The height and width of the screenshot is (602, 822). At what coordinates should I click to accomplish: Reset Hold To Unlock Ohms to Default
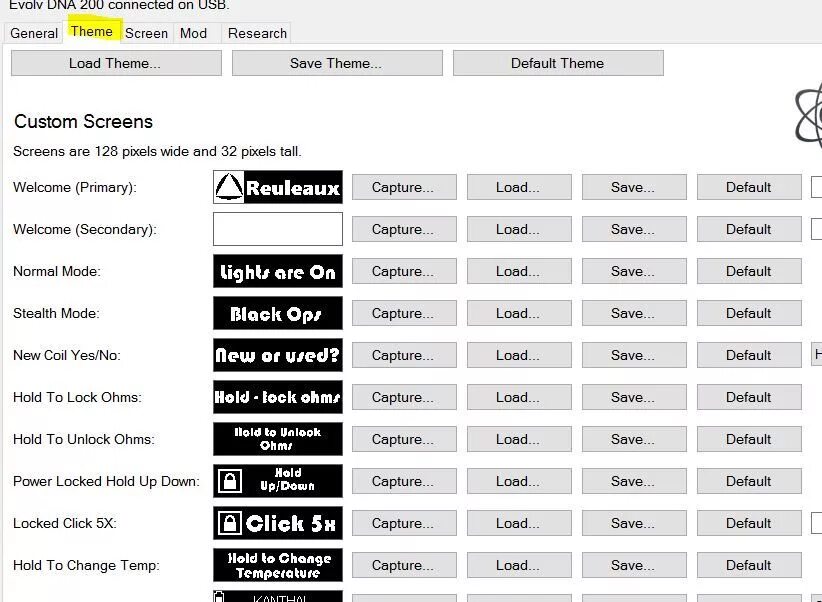(749, 439)
